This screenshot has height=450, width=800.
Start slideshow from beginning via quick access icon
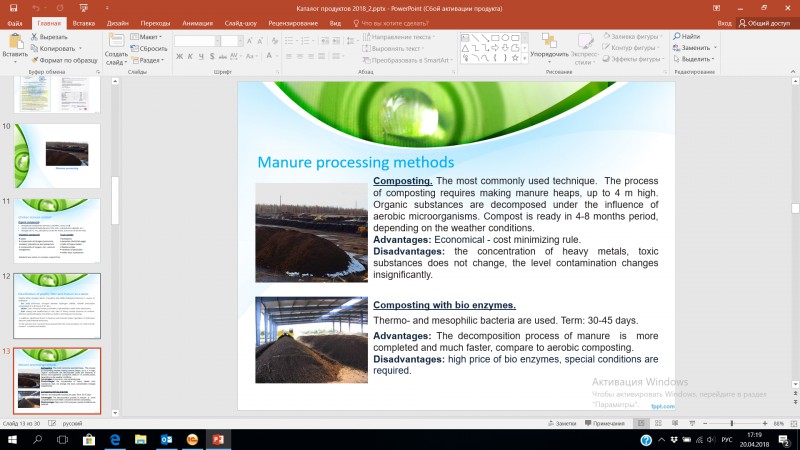pyautogui.click(x=84, y=8)
